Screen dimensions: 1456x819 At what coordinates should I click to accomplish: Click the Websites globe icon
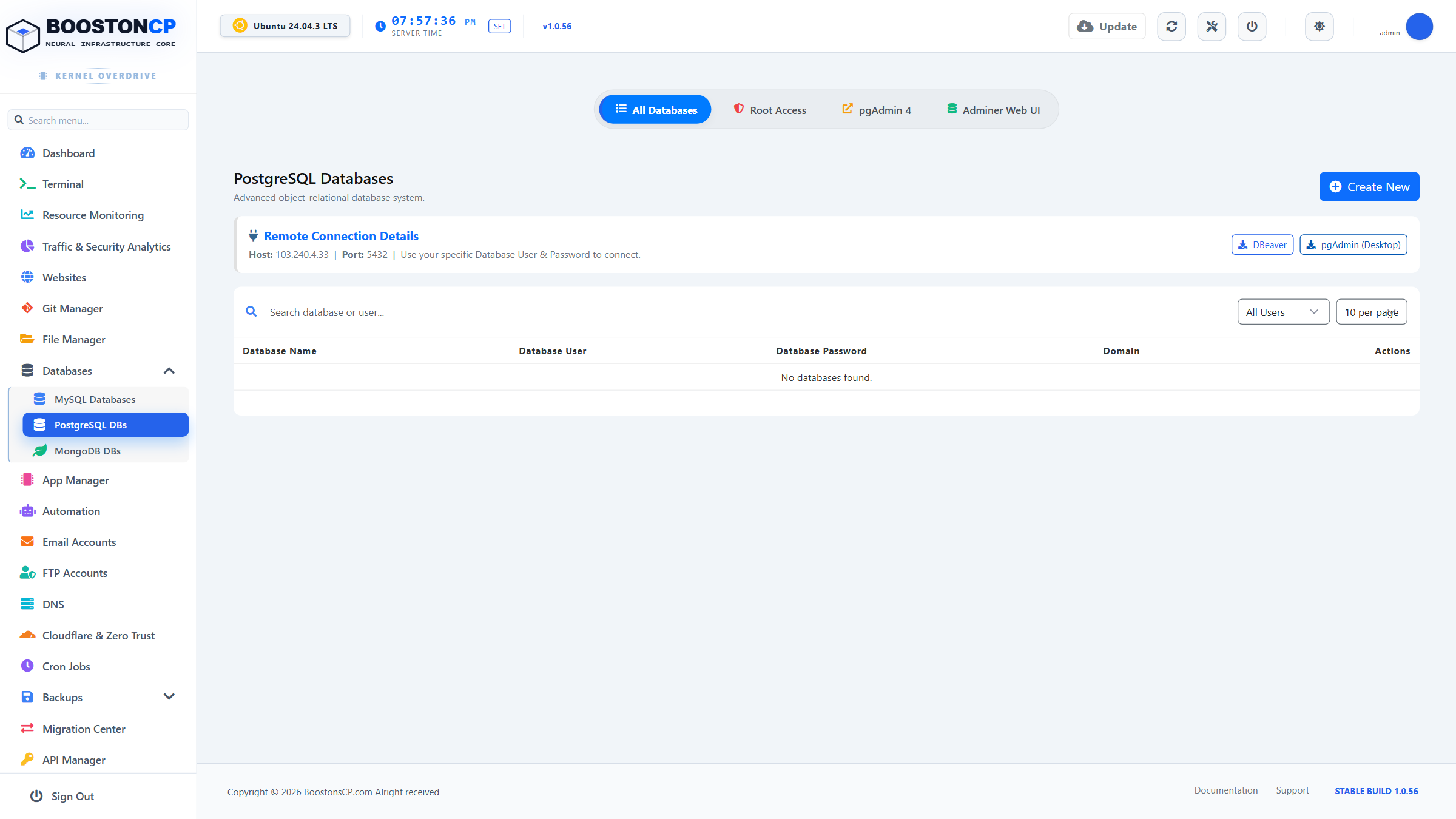click(27, 277)
